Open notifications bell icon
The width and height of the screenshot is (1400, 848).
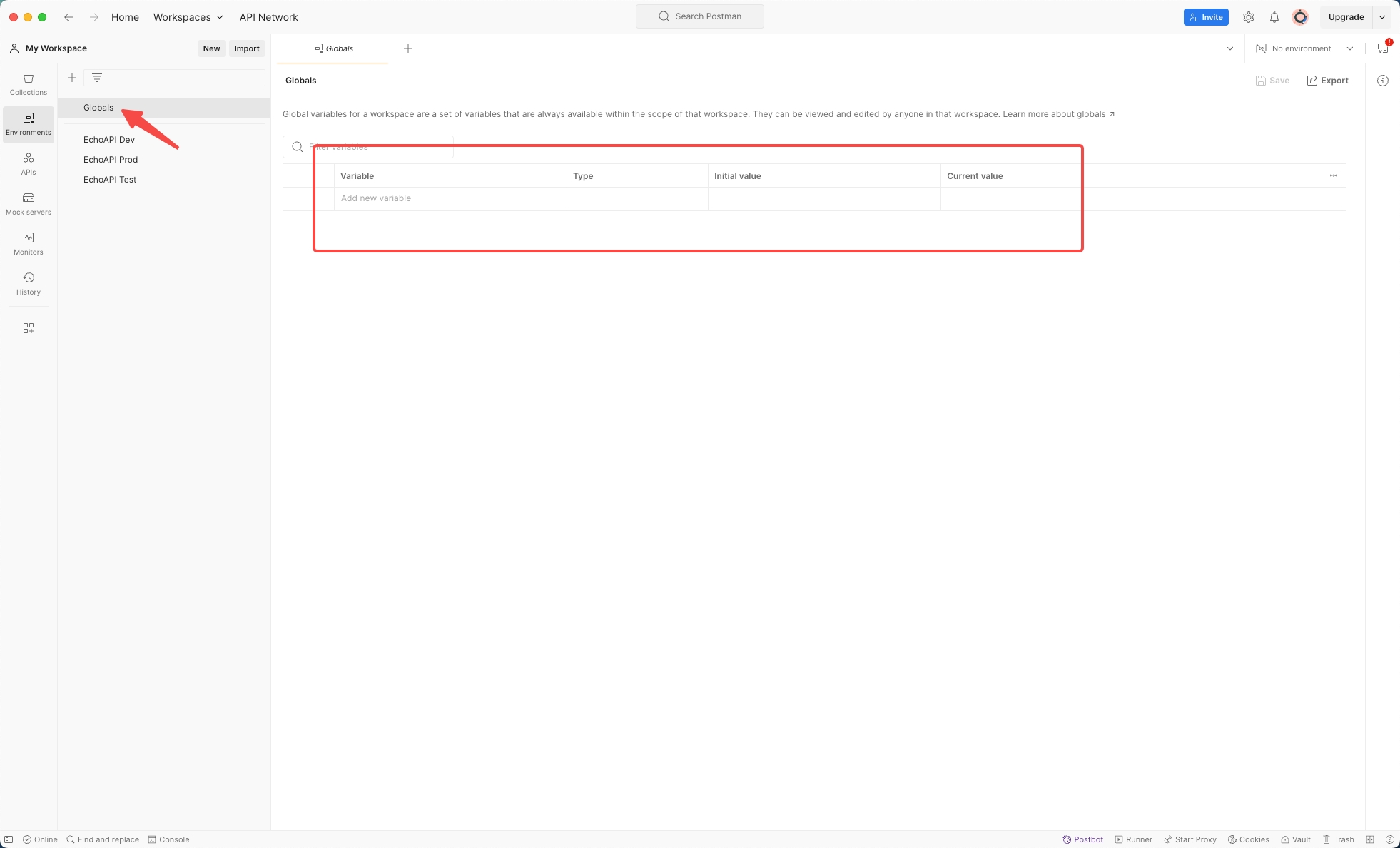(1274, 17)
